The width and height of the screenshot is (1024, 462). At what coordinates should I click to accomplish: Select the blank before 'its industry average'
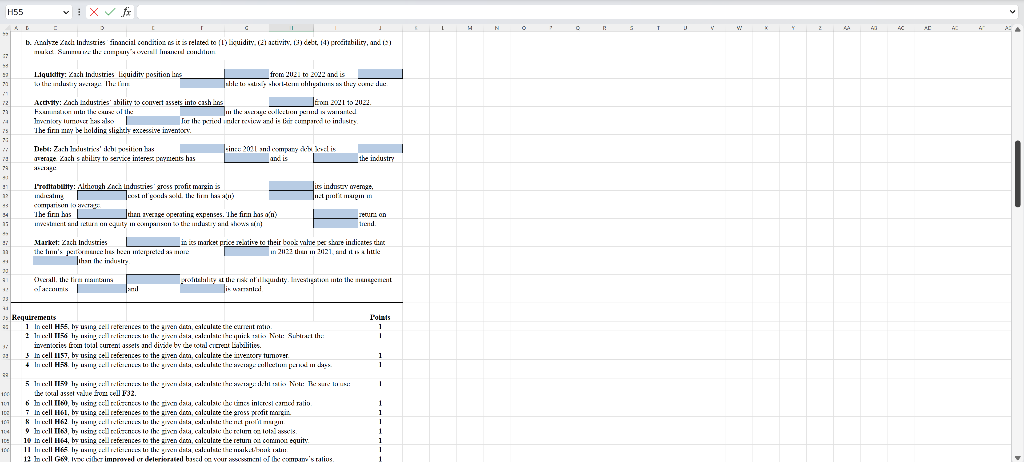pos(291,186)
